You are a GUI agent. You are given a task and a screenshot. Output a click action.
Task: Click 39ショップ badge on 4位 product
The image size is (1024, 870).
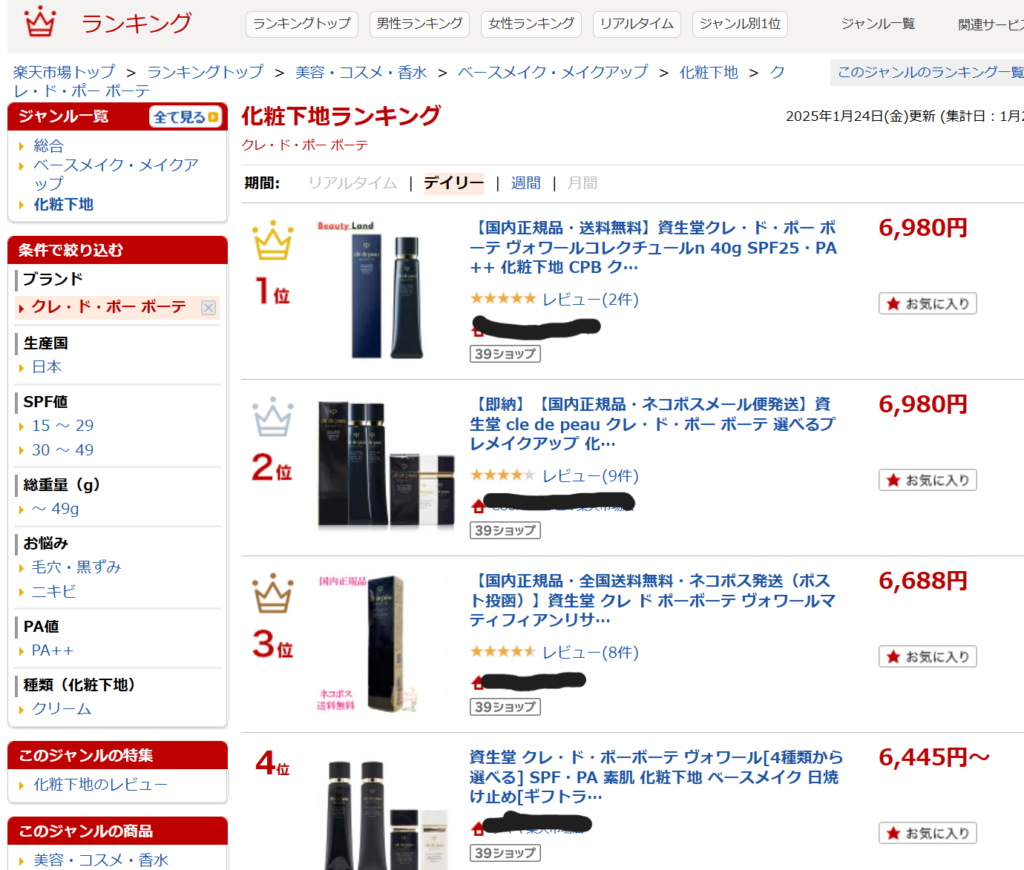pyautogui.click(x=505, y=853)
